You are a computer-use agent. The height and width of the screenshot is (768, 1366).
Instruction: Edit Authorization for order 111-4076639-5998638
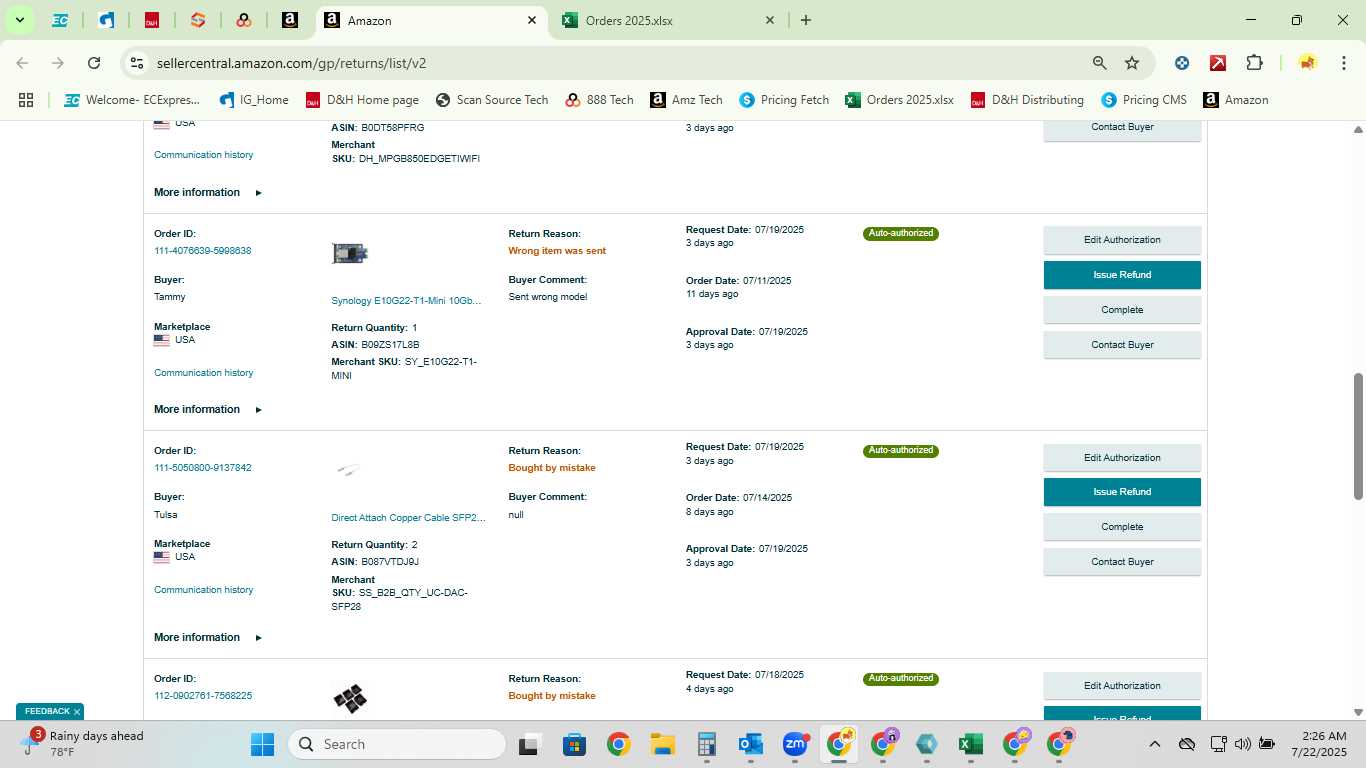1122,240
